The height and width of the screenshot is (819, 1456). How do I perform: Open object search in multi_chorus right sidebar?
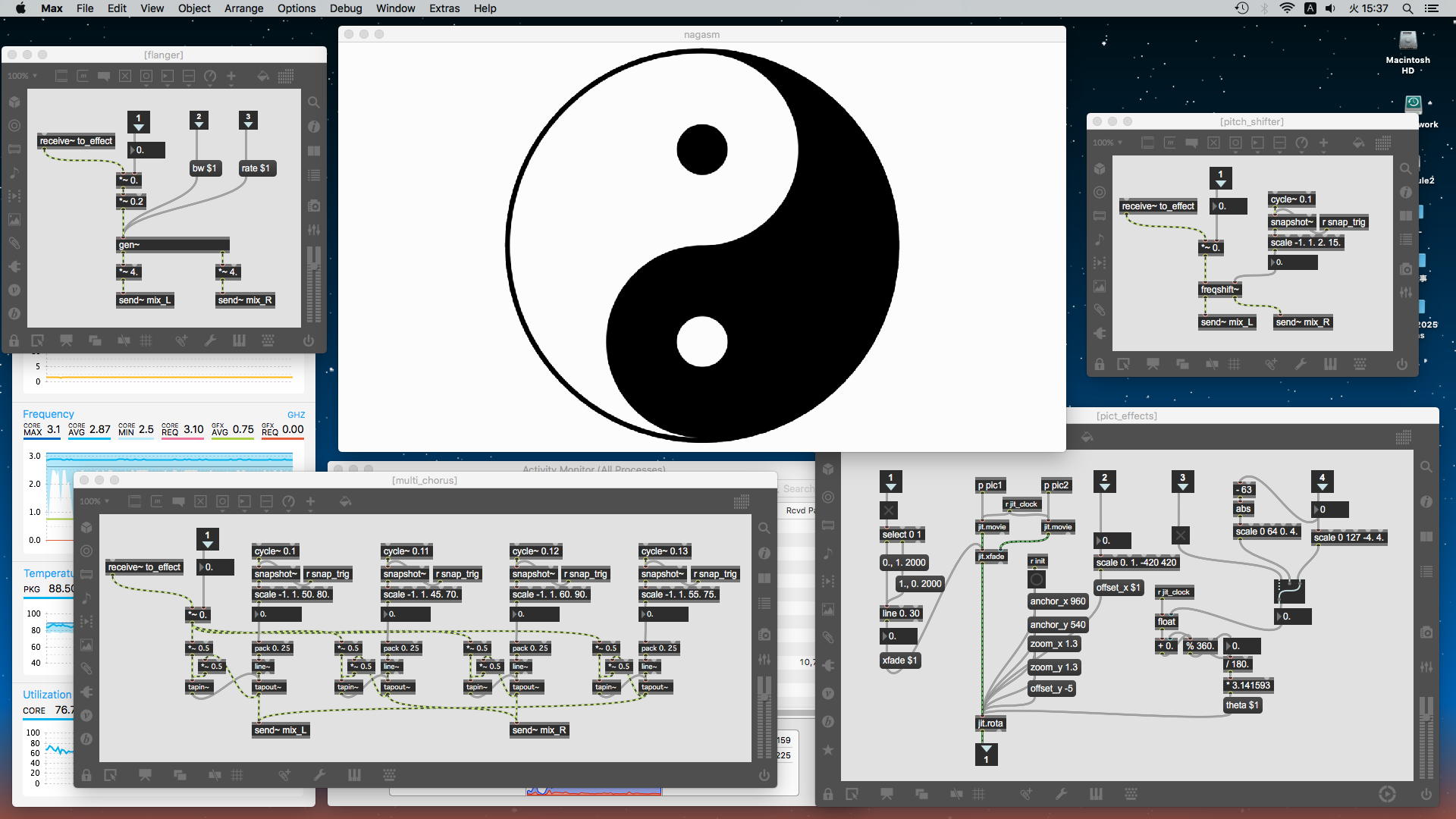point(764,529)
